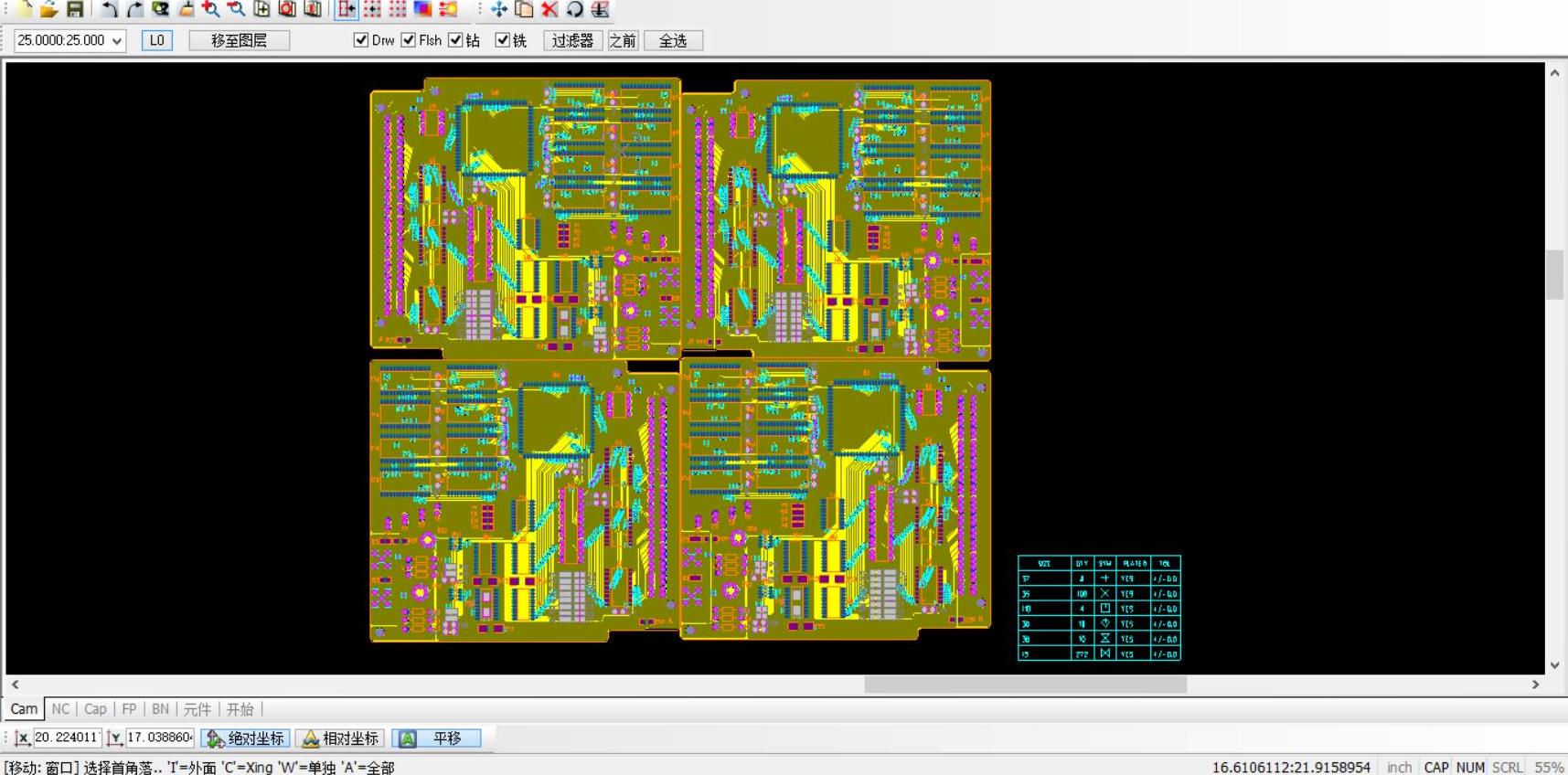
Task: Click the 全选 select-all button
Action: tap(673, 40)
